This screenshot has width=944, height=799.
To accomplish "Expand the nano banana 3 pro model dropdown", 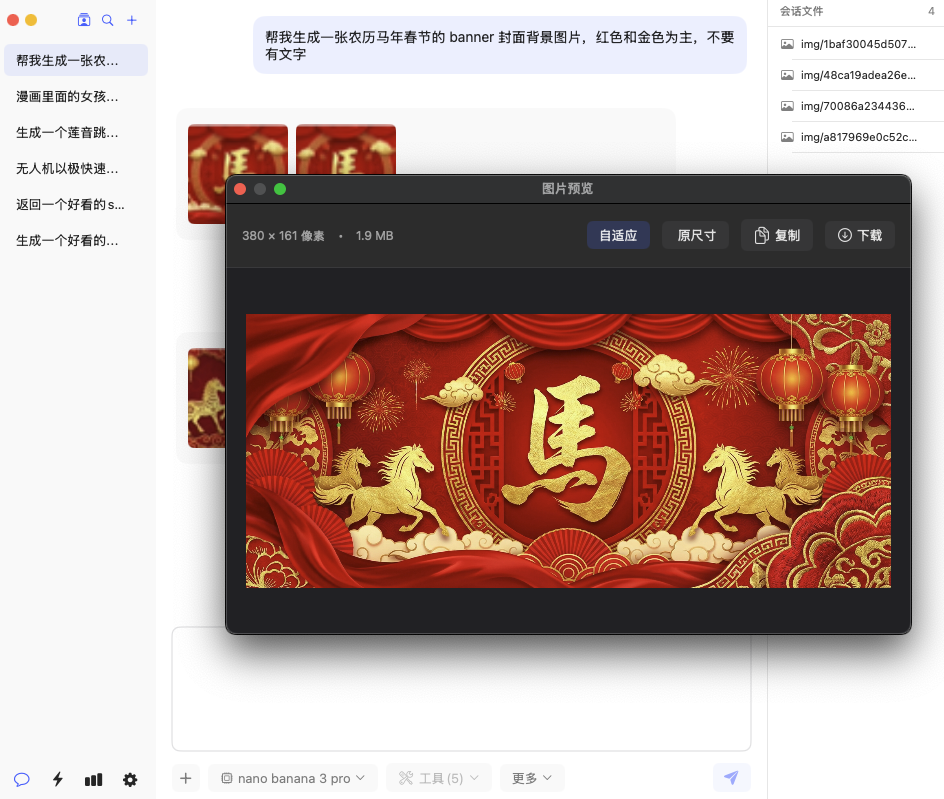I will [x=293, y=778].
